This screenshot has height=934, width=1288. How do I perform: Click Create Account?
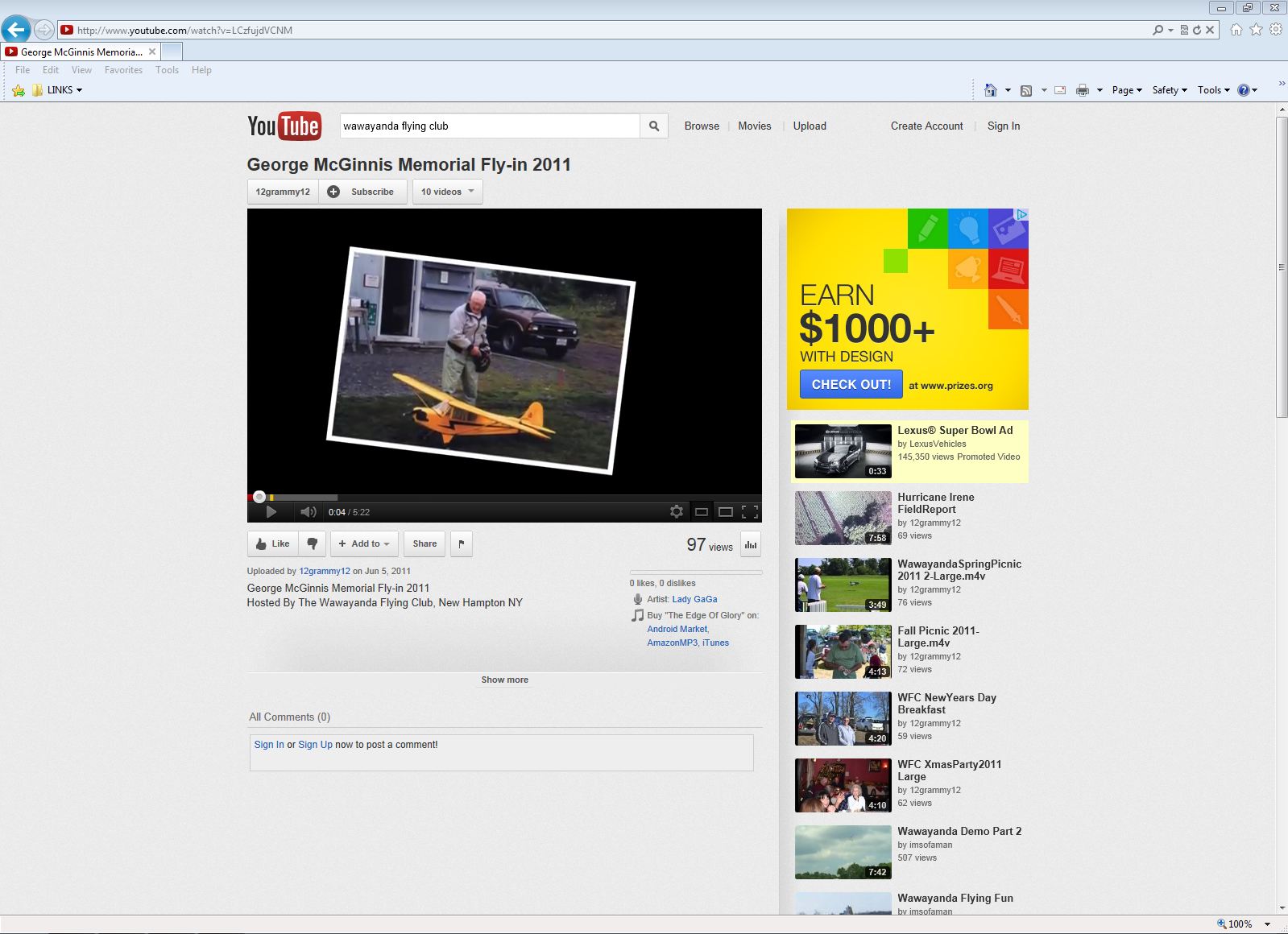[926, 126]
